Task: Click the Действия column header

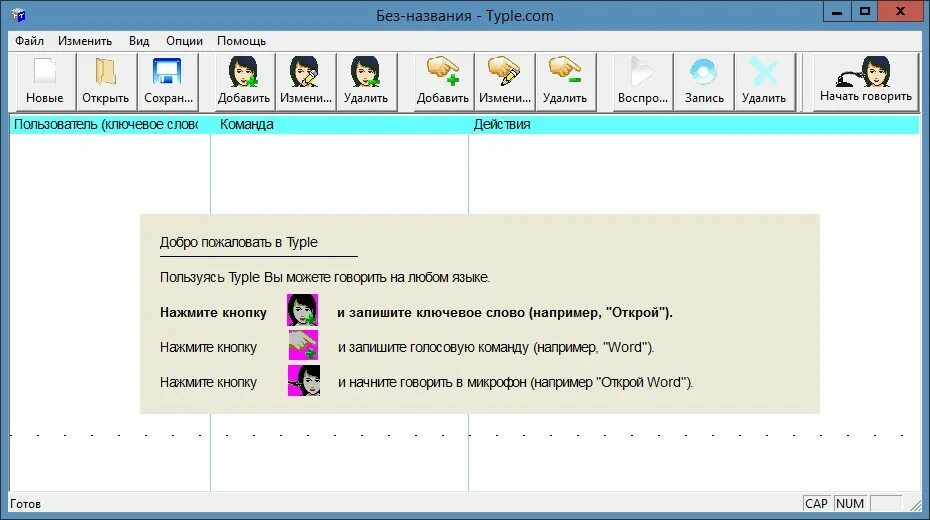Action: coord(694,125)
